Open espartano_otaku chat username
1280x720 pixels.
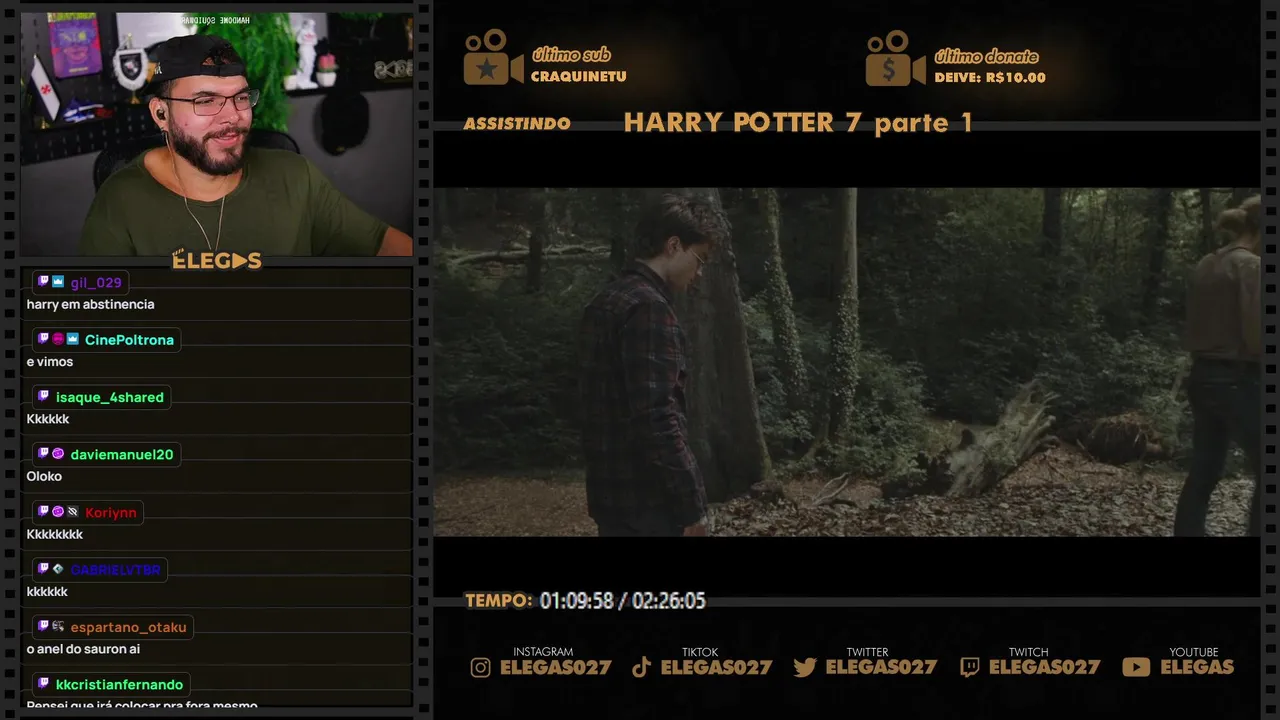coord(128,627)
